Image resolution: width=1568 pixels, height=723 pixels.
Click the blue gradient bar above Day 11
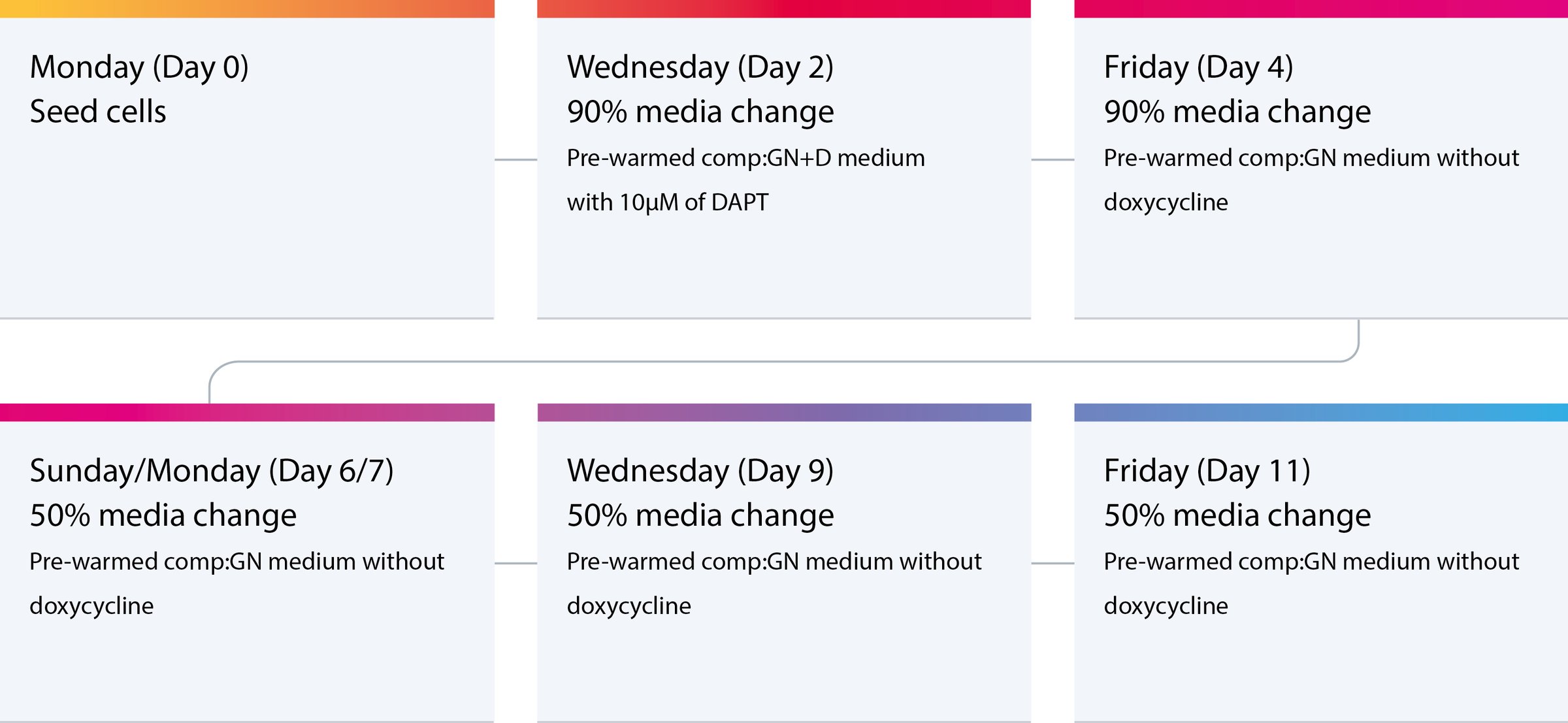pos(1320,412)
